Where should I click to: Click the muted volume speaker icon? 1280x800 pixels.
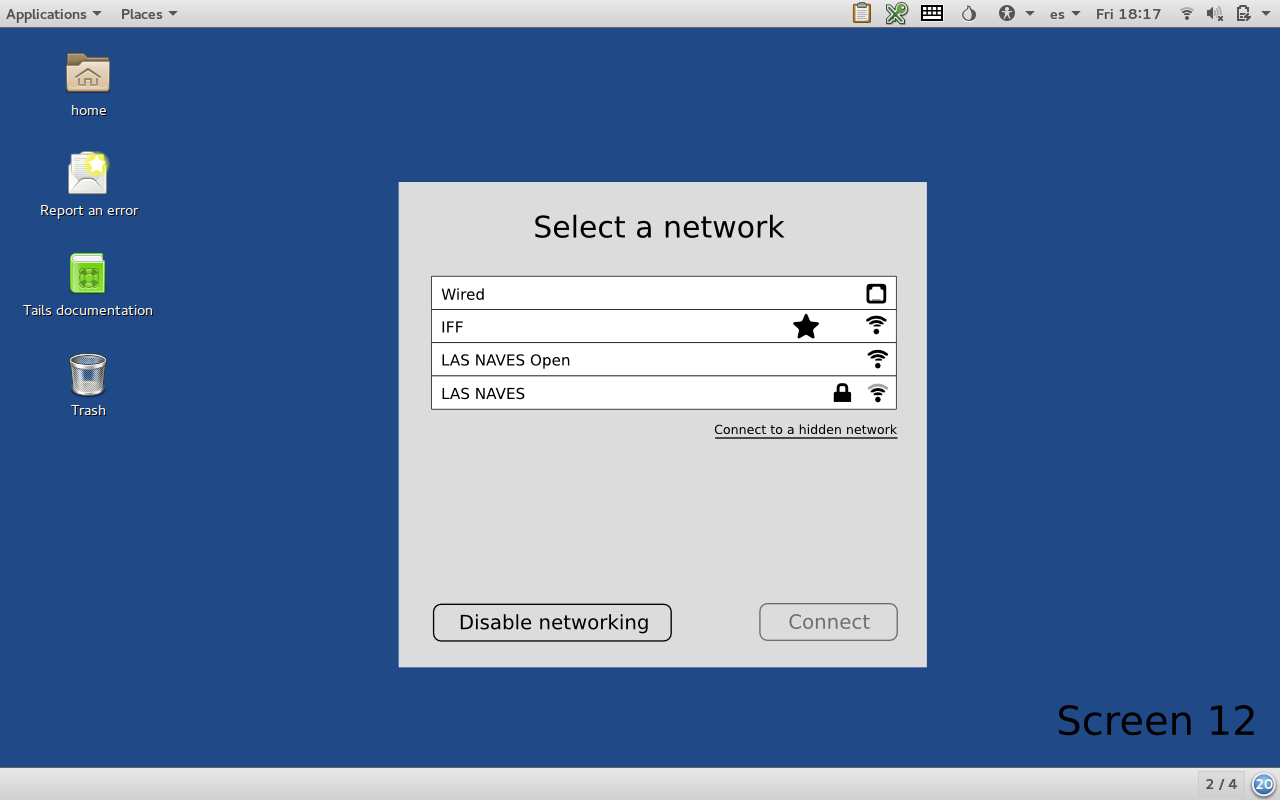(1215, 13)
